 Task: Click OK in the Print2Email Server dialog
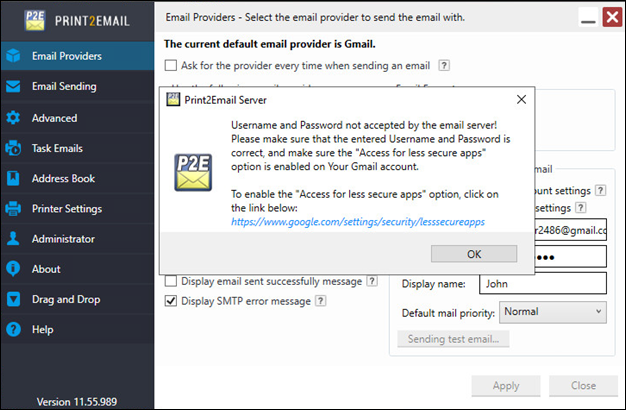(x=474, y=254)
